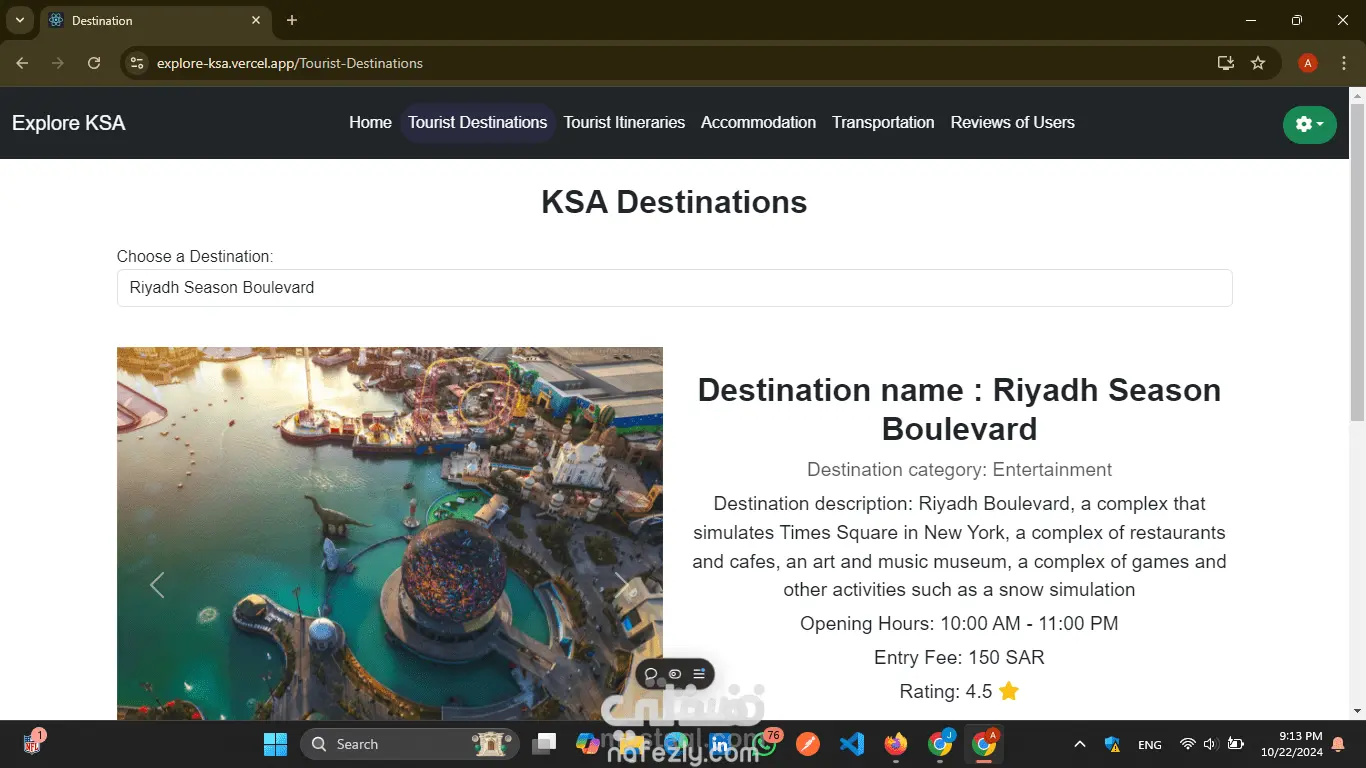The height and width of the screenshot is (768, 1366).
Task: Open the list menu icon in floating pill
Action: coord(699,674)
